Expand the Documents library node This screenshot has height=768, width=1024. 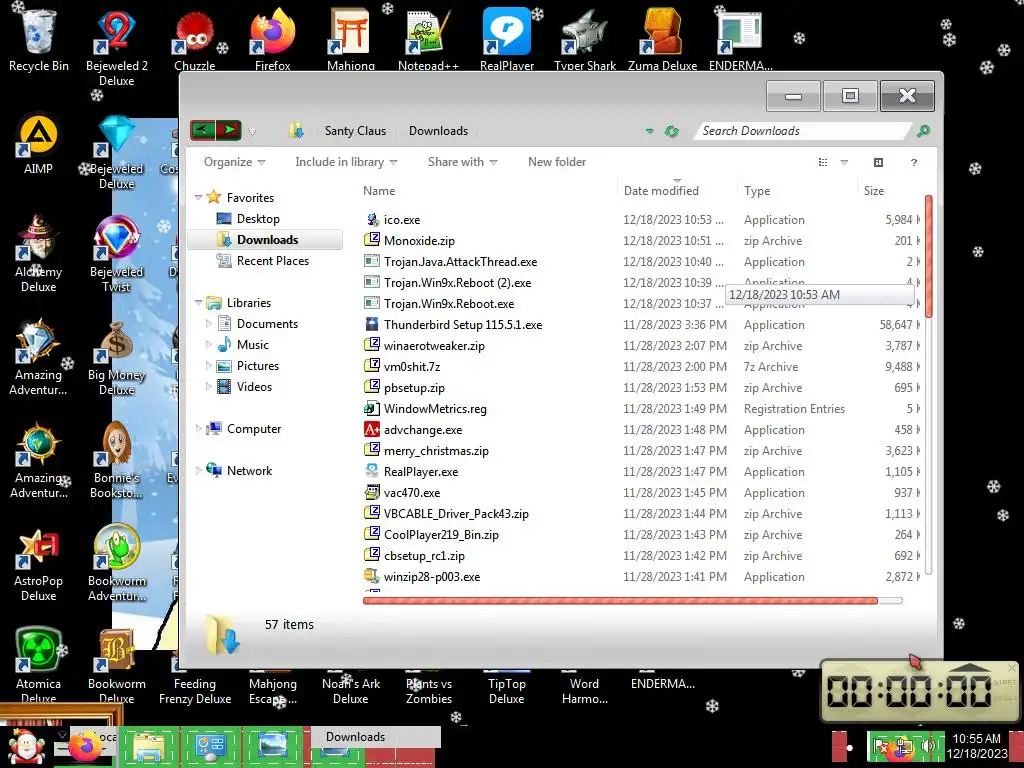[x=209, y=323]
